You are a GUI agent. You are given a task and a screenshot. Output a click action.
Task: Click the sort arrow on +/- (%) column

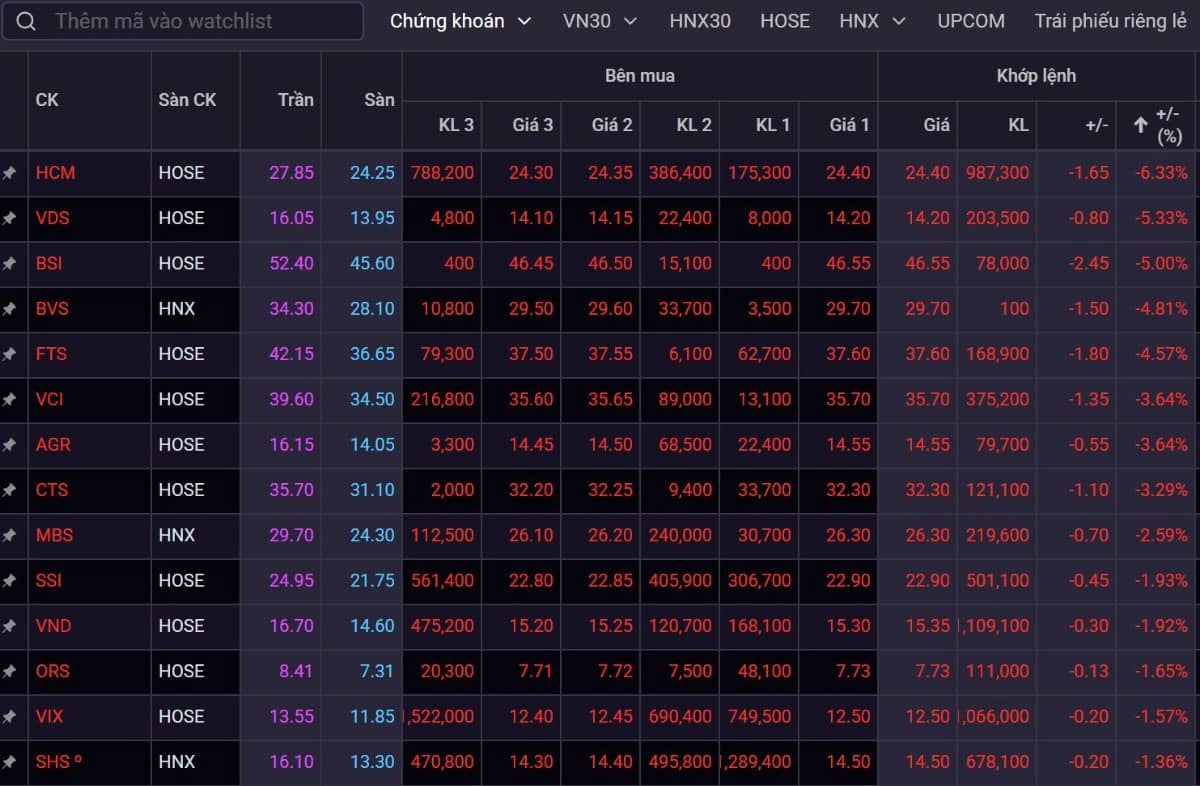(x=1140, y=125)
